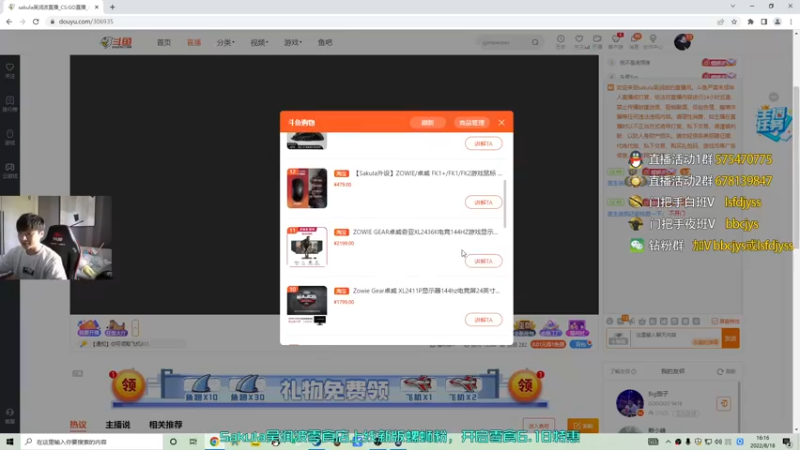This screenshot has width=800, height=450.
Task: Switch to the 相关推荐 tab
Action: point(165,424)
